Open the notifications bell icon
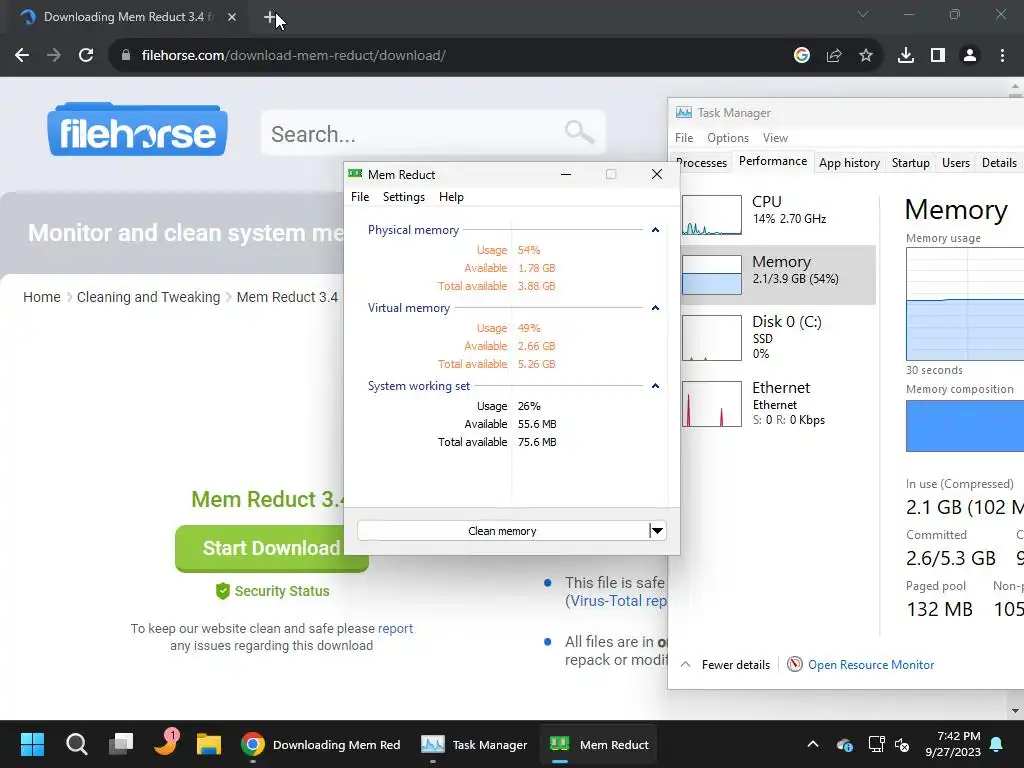Viewport: 1024px width, 768px height. point(997,744)
